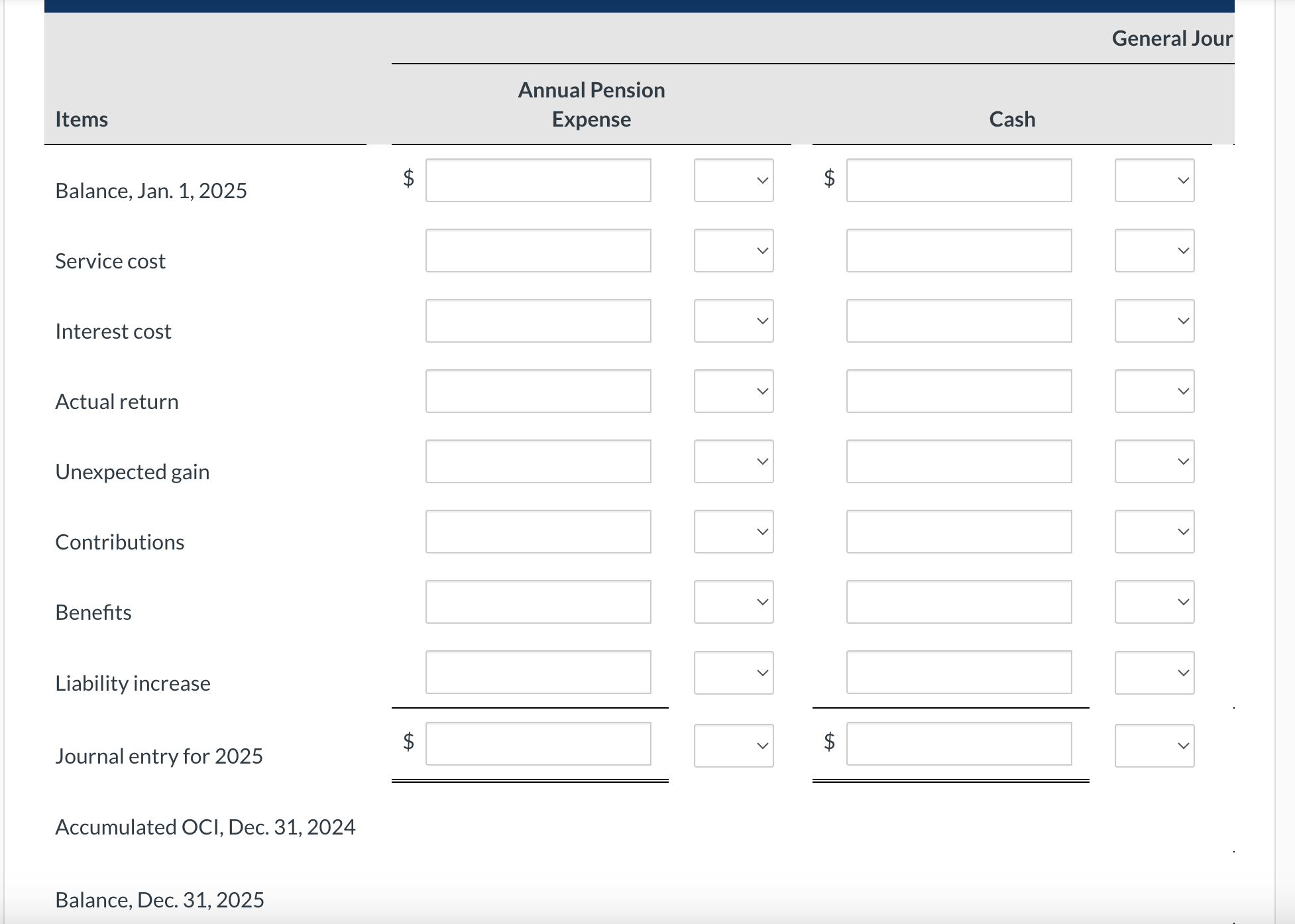Expand the dropdown beside Interest cost pension expense

(x=733, y=320)
